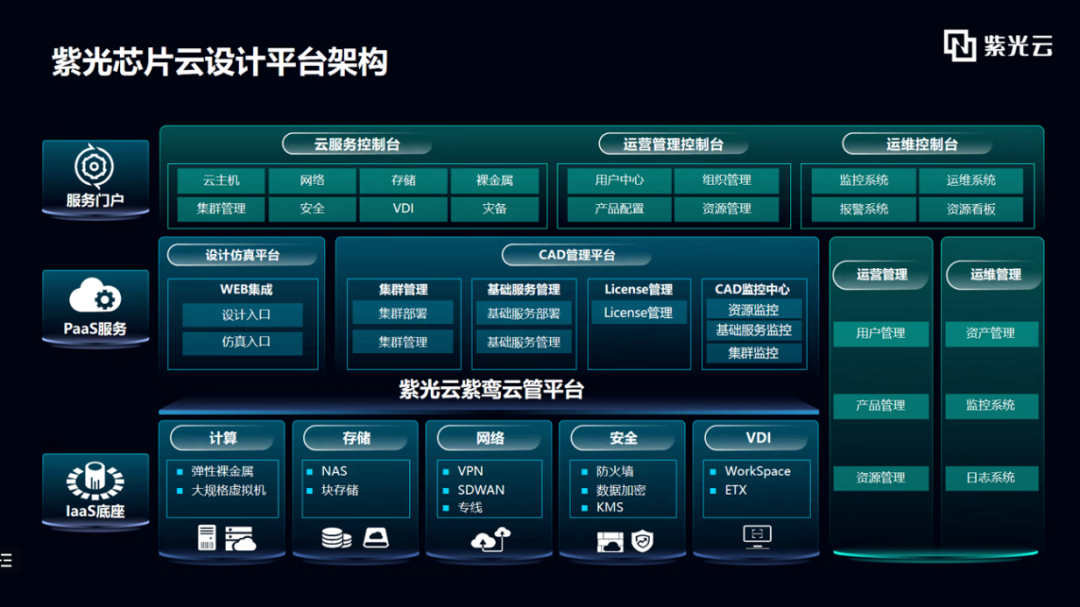Click the 集群监控 tile
This screenshot has height=607, width=1080.
[x=753, y=353]
